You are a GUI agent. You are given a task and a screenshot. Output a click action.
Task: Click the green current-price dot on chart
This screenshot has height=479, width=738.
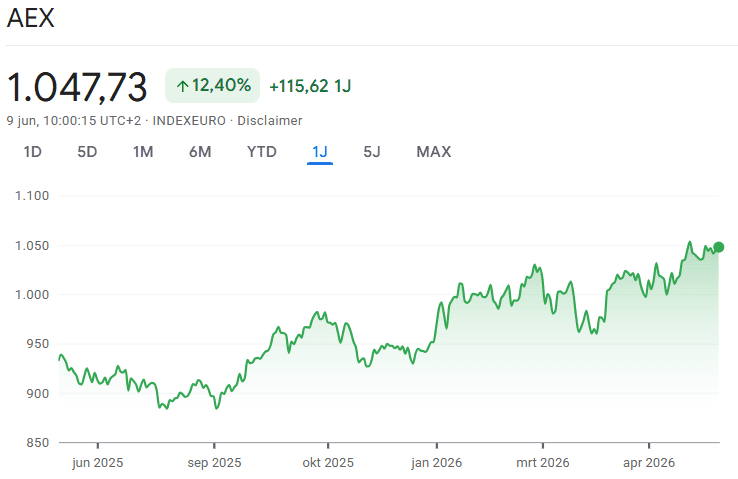click(719, 247)
